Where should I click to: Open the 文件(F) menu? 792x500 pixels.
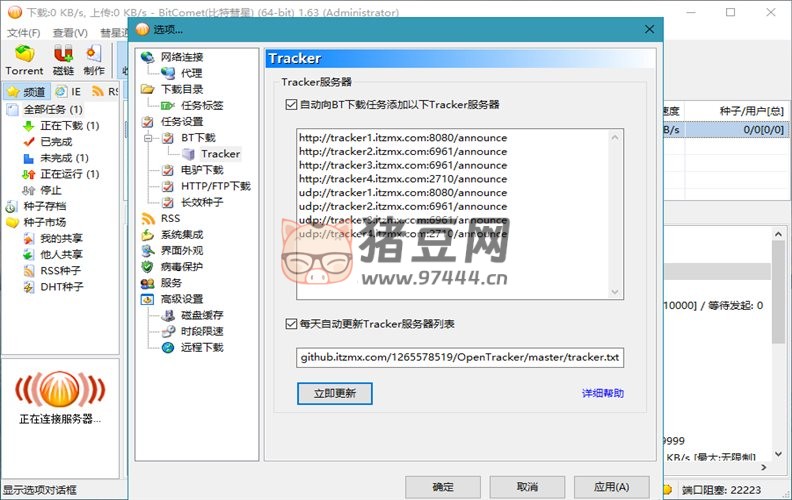[23, 33]
